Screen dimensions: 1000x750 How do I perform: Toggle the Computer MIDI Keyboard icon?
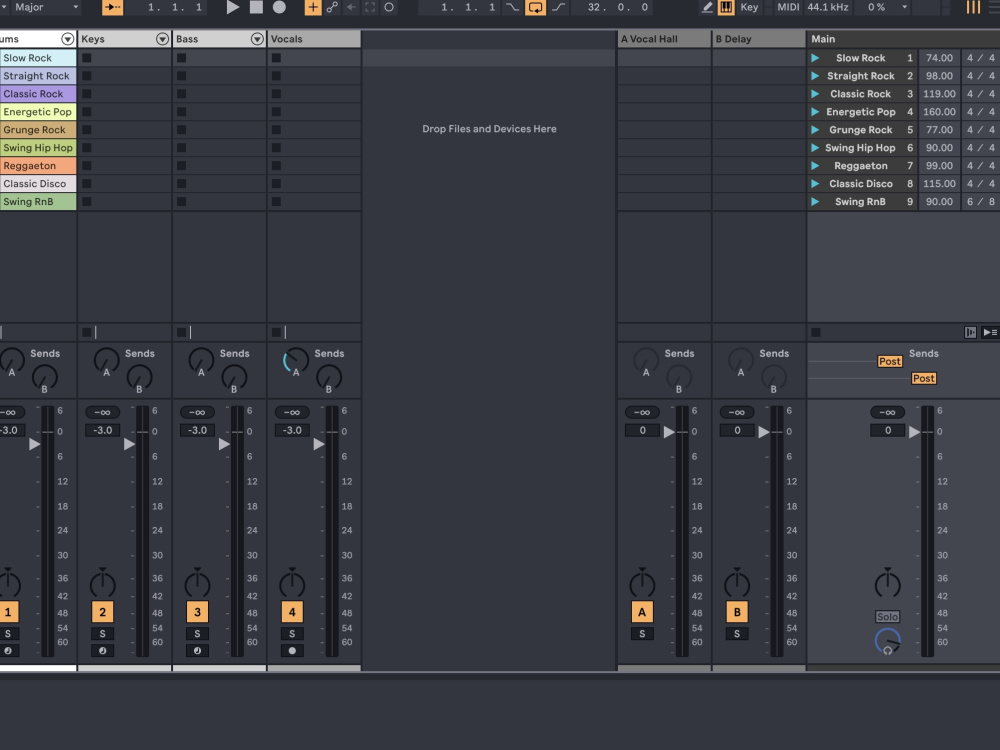726,7
